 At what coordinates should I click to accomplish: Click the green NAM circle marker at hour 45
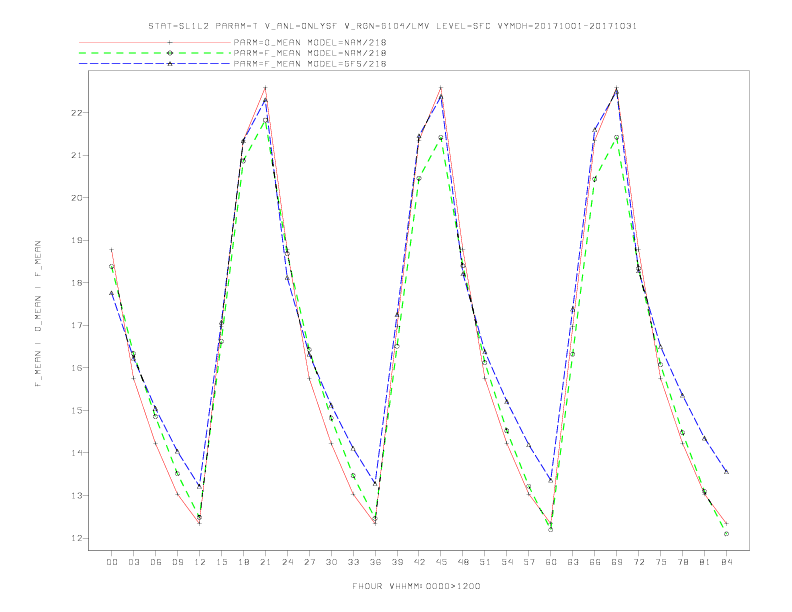[x=441, y=137]
